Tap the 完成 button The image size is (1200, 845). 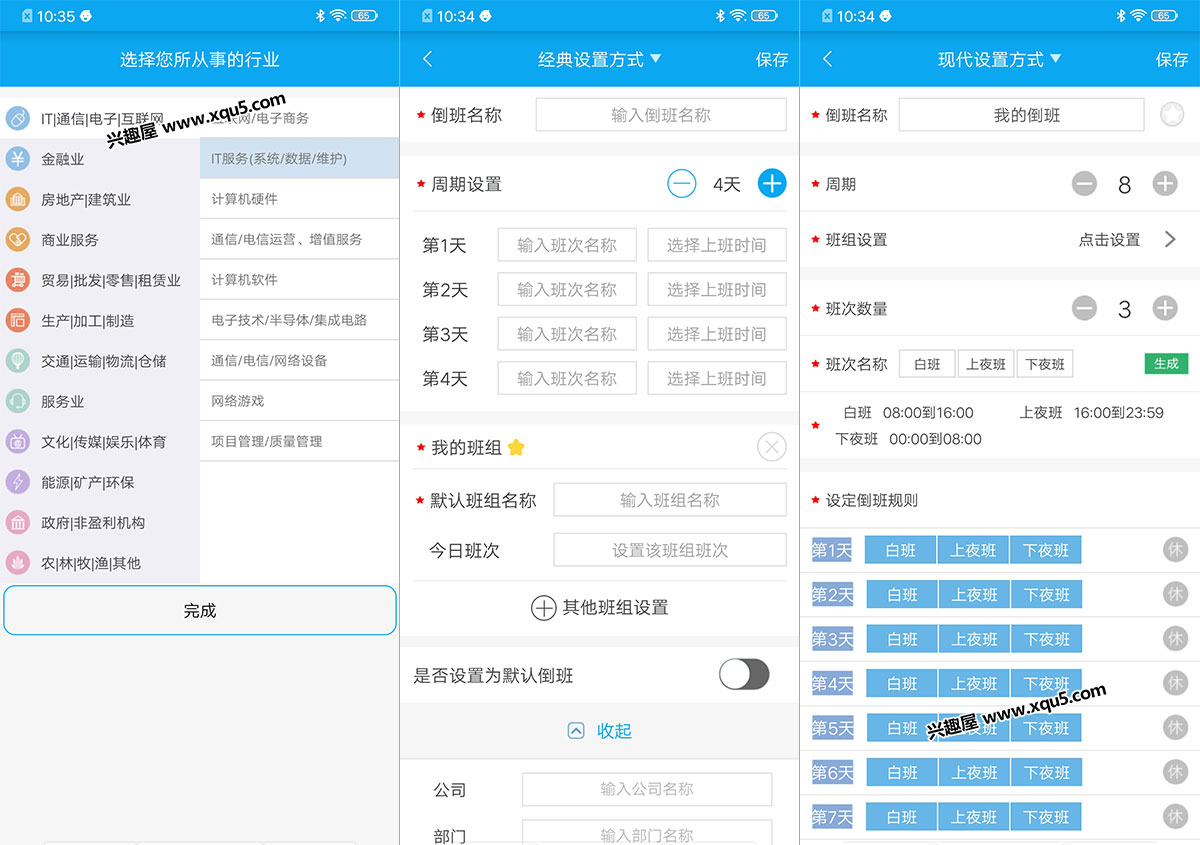pyautogui.click(x=200, y=610)
